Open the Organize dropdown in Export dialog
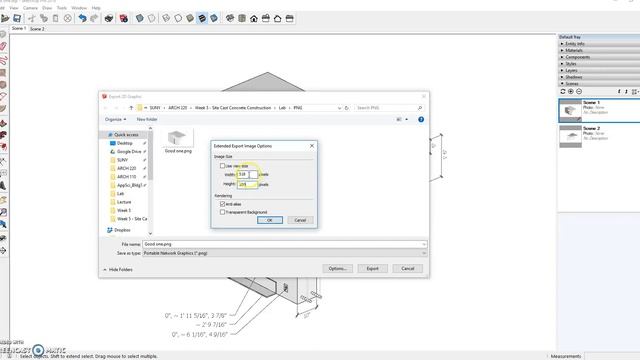 (116, 119)
